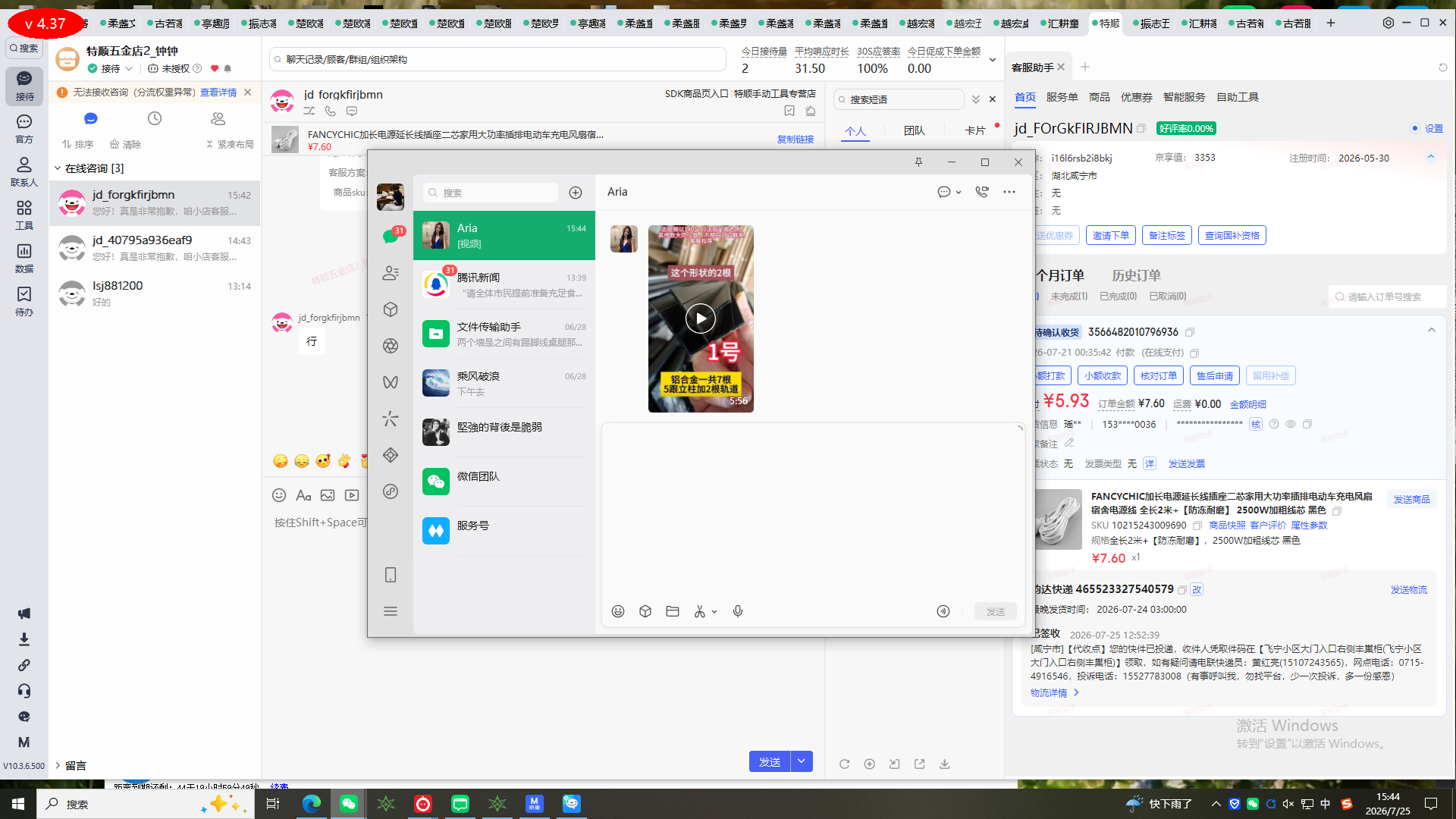This screenshot has width=1456, height=819.
Task: Open Microsoft Edge from the taskbar
Action: point(312,803)
